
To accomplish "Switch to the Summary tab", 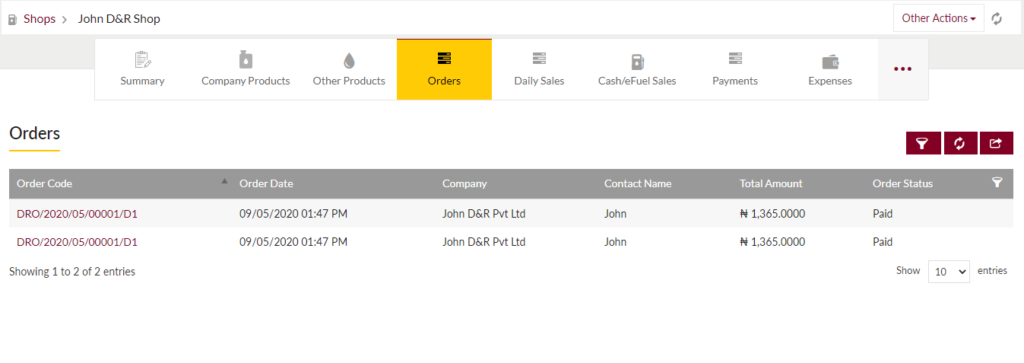I will pos(142,69).
